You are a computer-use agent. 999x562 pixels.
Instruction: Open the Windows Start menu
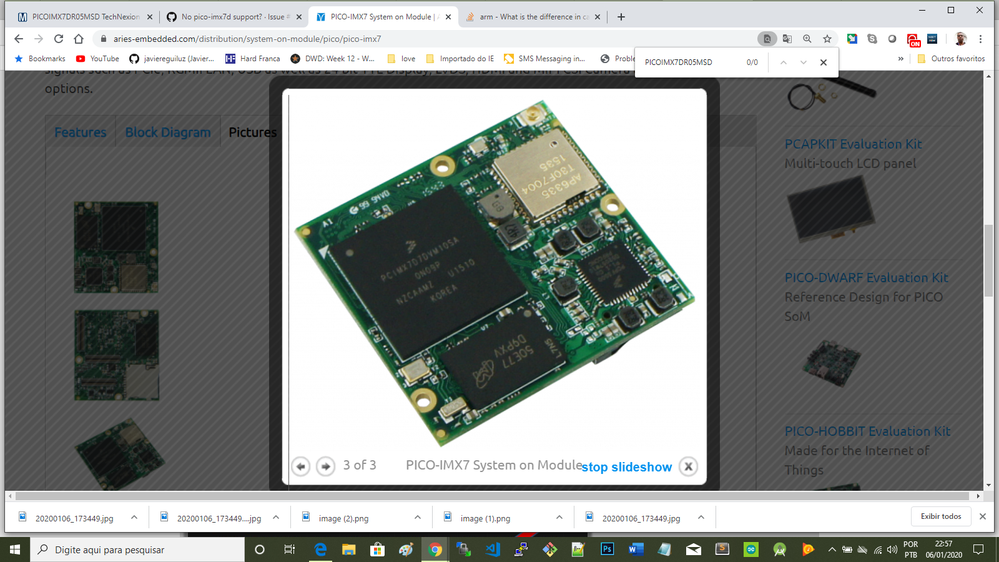15,549
